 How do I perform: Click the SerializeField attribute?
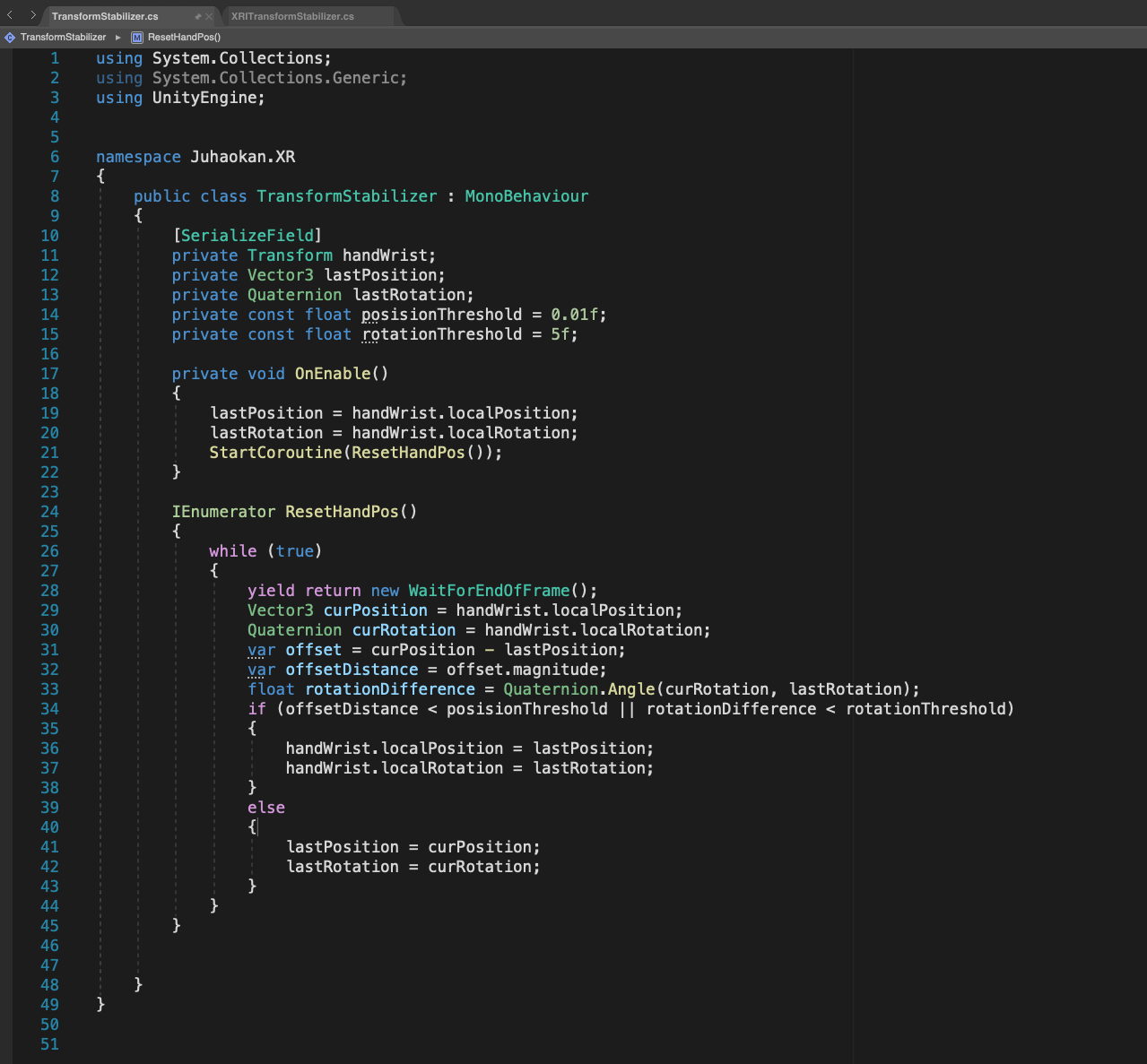[248, 236]
